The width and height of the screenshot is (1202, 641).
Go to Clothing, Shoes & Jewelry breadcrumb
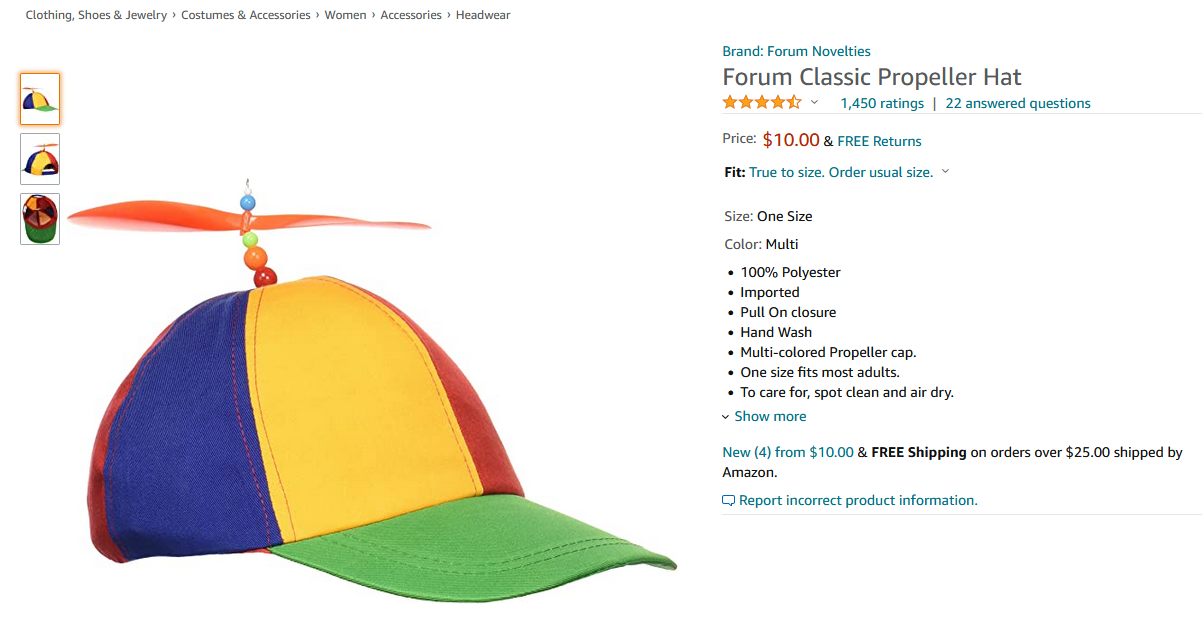[x=96, y=15]
